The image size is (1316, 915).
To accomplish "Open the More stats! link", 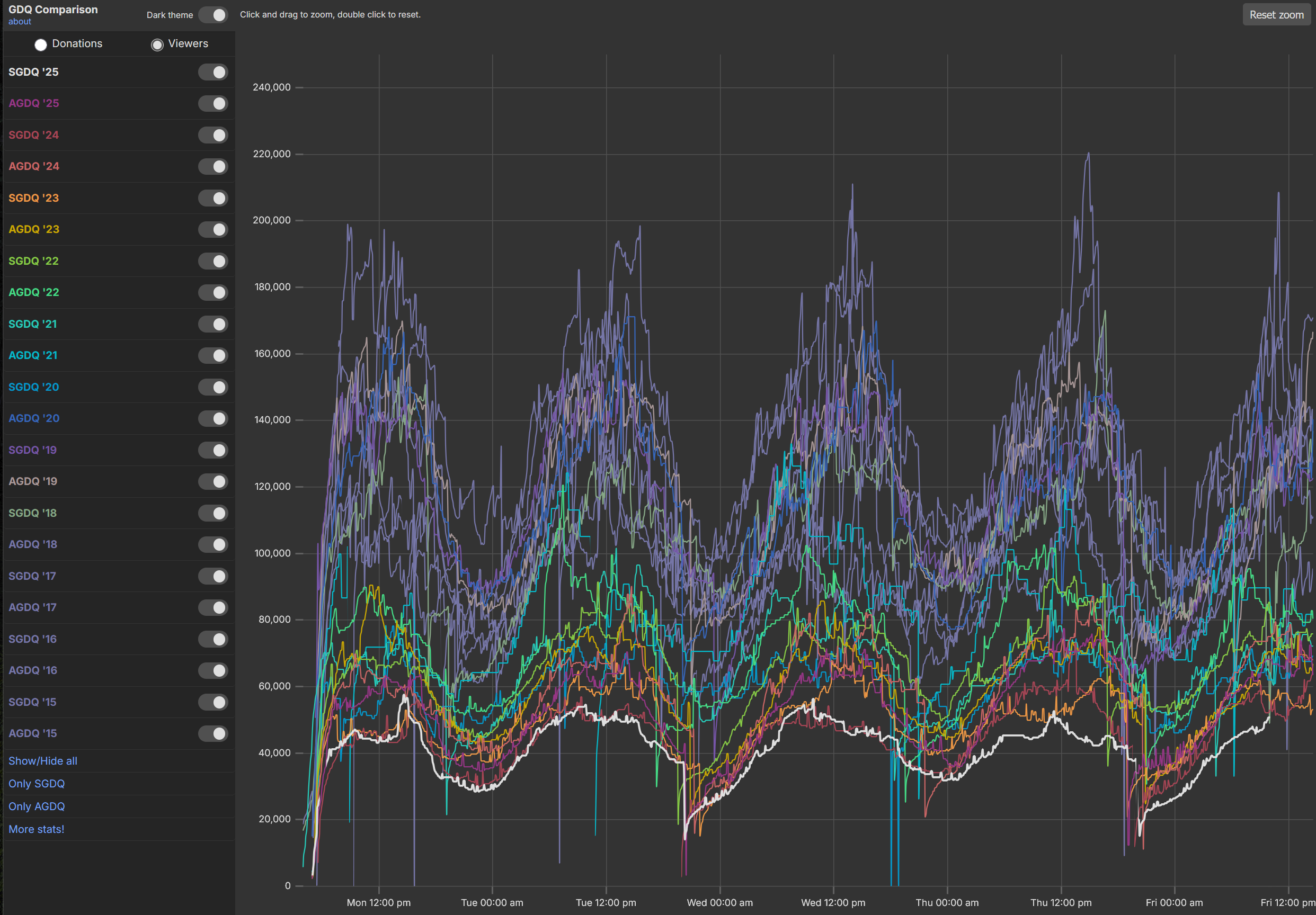I will 36,829.
